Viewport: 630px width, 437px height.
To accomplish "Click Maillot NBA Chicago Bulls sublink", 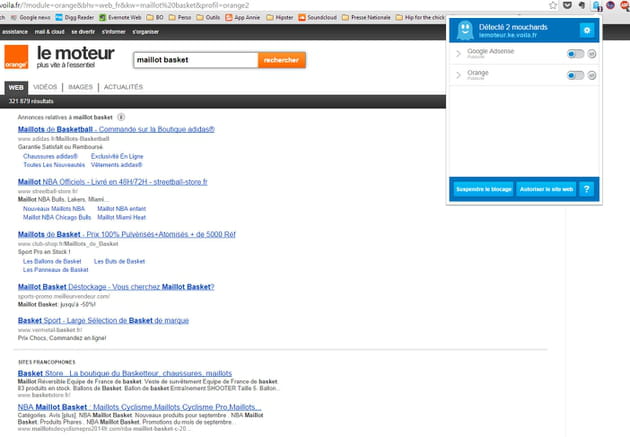I will [57, 217].
